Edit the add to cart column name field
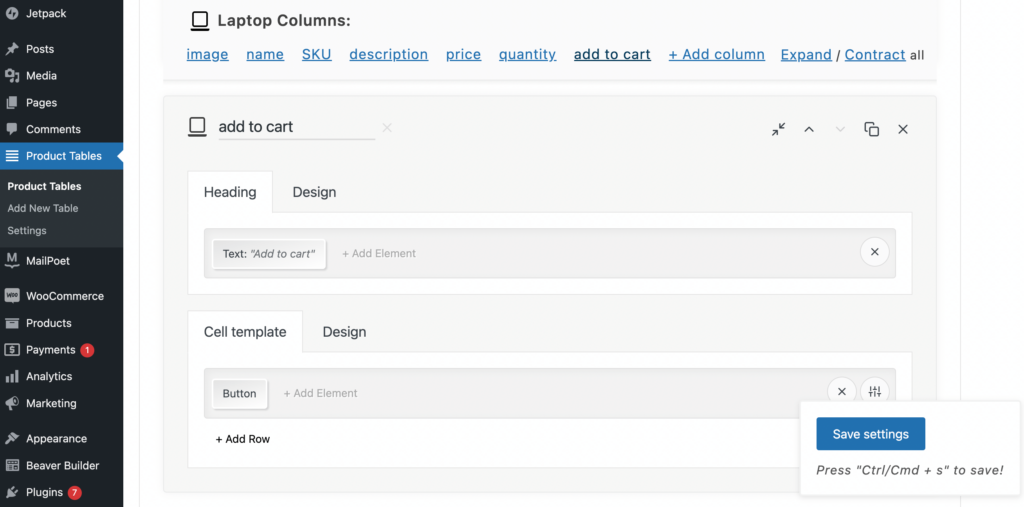Viewport: 1024px width, 507px height. pyautogui.click(x=295, y=127)
